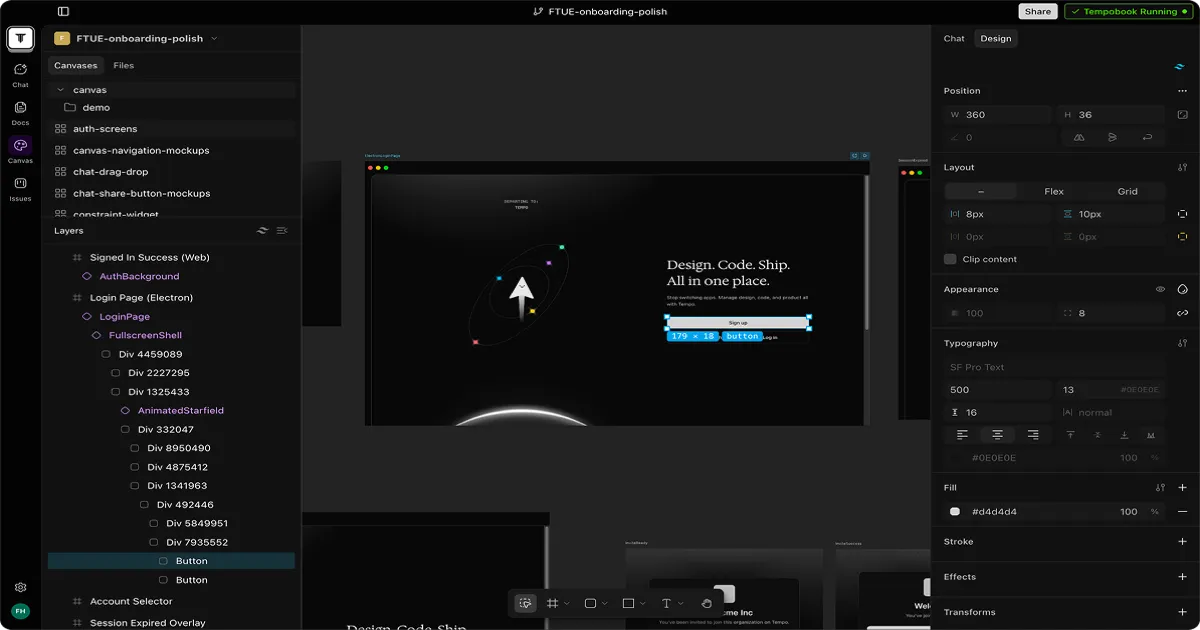The height and width of the screenshot is (630, 1200).
Task: Open the rectangle shape tool dropdown arrow
Action: [x=643, y=604]
